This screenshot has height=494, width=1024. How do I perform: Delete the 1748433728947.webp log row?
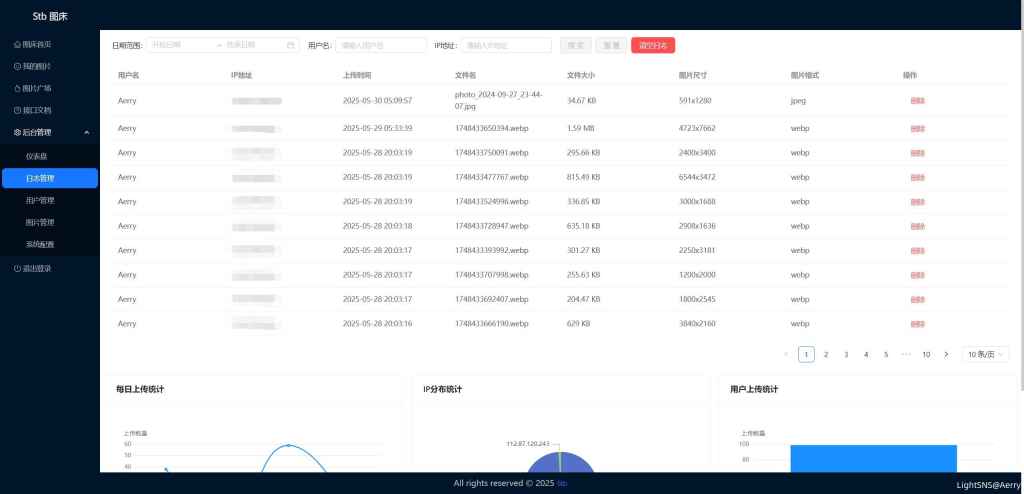918,226
